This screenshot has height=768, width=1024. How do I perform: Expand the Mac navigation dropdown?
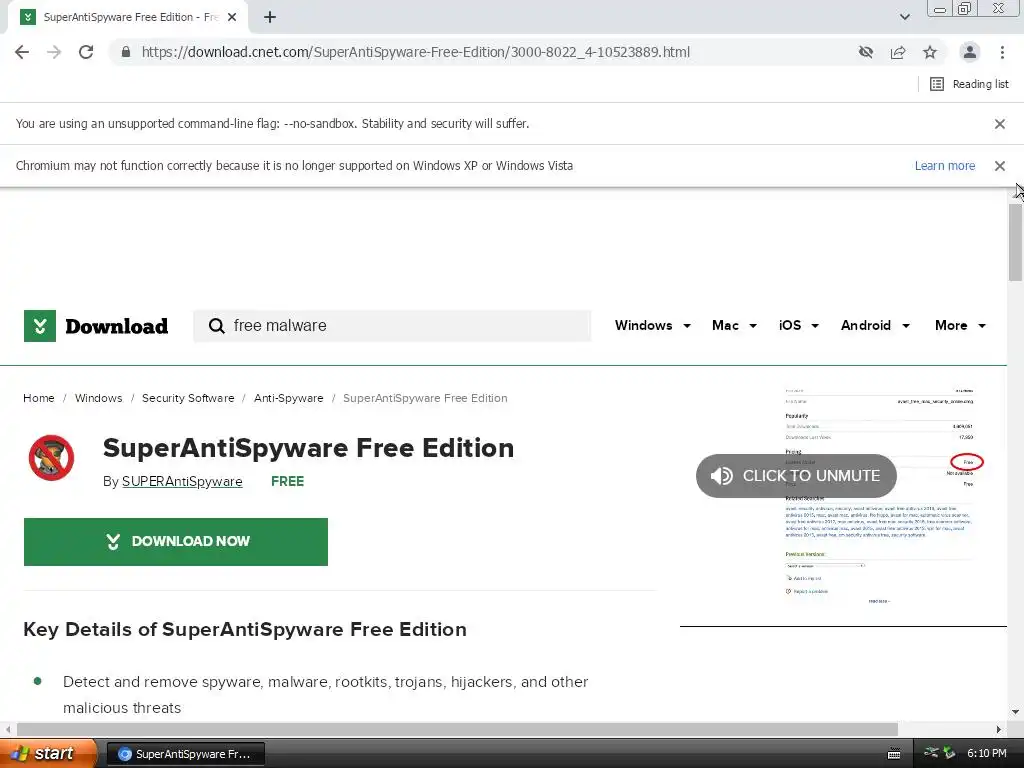point(734,326)
